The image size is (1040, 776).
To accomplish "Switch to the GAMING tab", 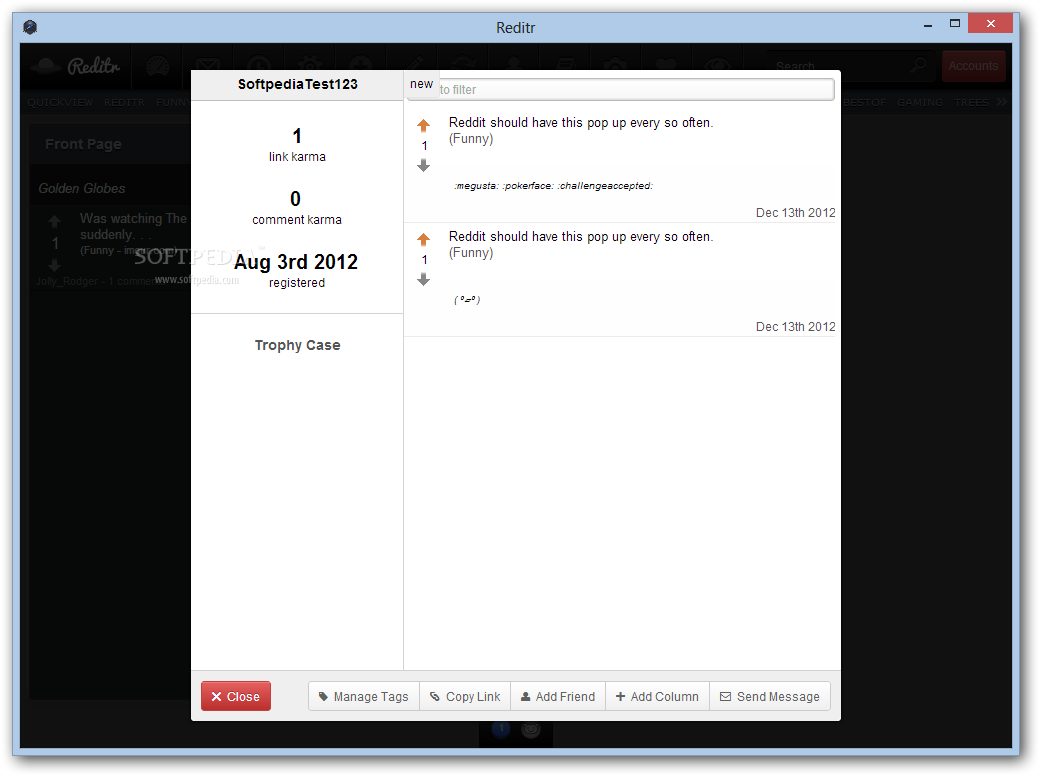I will click(920, 102).
